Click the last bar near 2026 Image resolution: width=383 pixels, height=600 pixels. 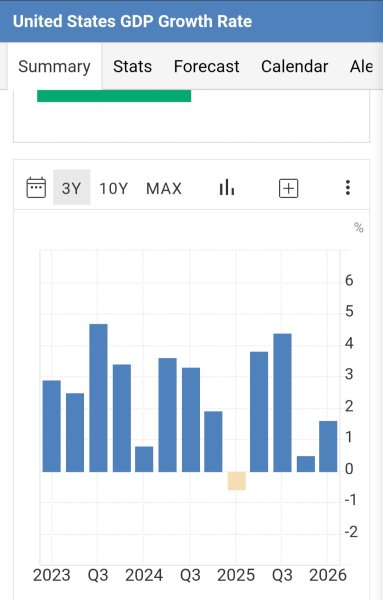[x=328, y=446]
